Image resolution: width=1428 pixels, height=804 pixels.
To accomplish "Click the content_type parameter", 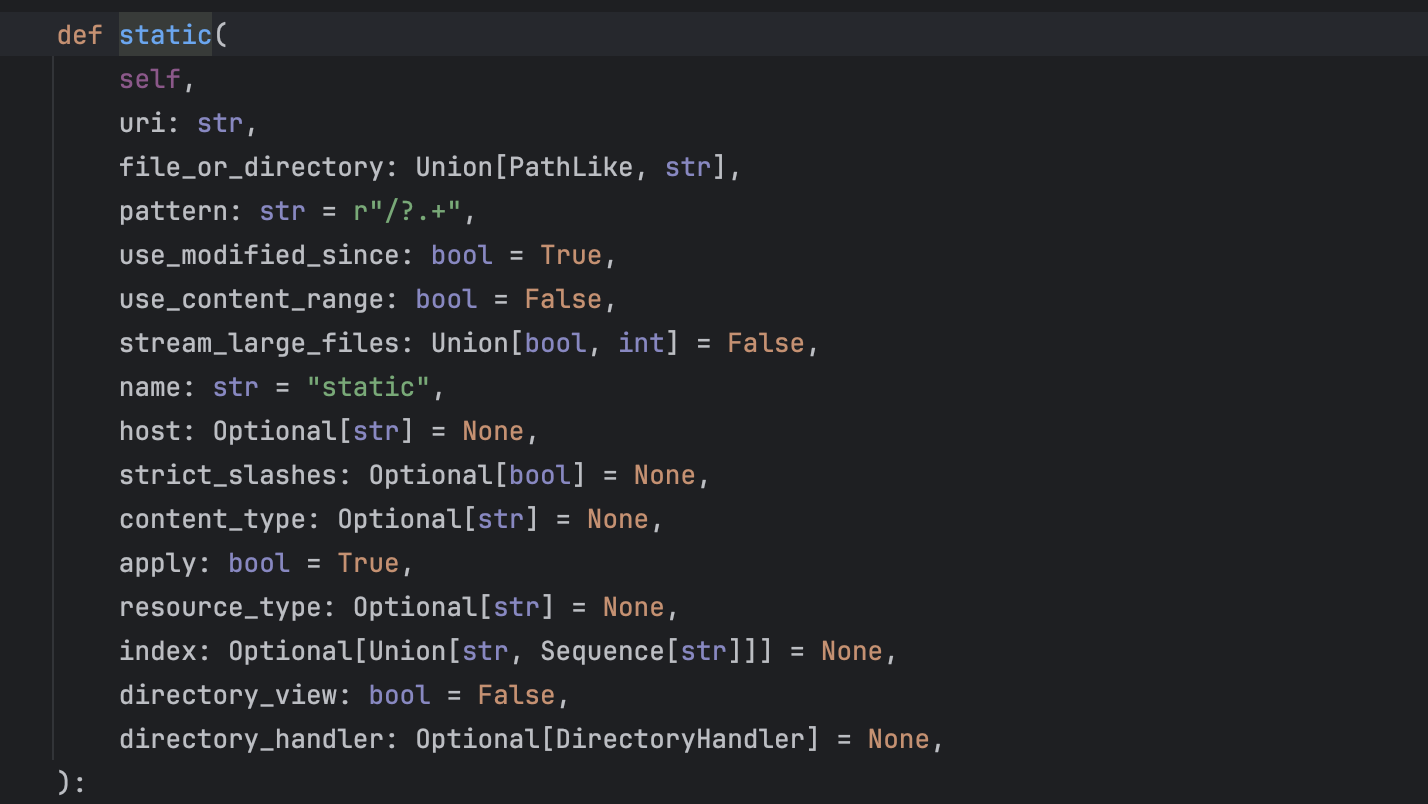I will click(x=213, y=519).
